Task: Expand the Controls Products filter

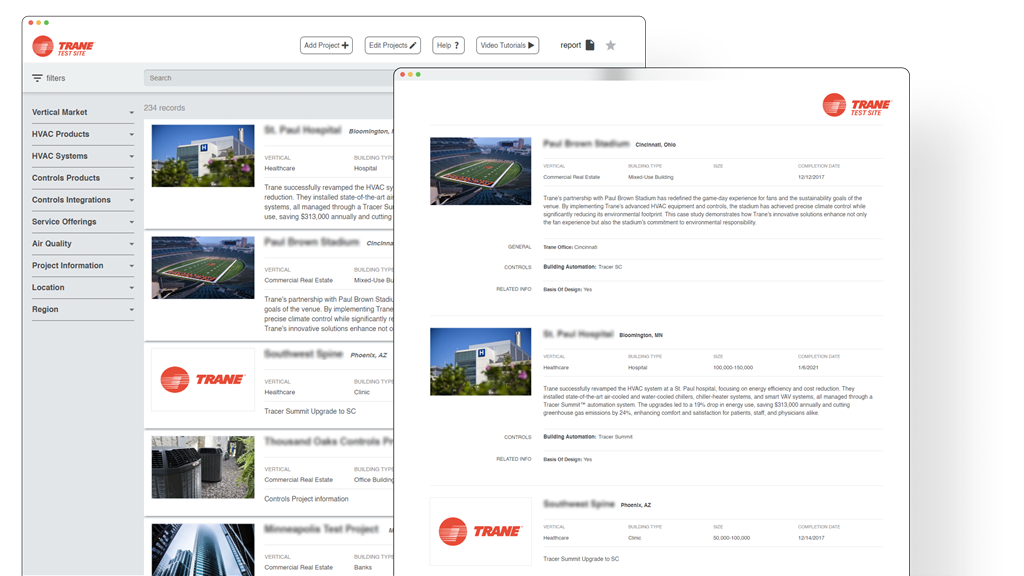Action: [82, 178]
